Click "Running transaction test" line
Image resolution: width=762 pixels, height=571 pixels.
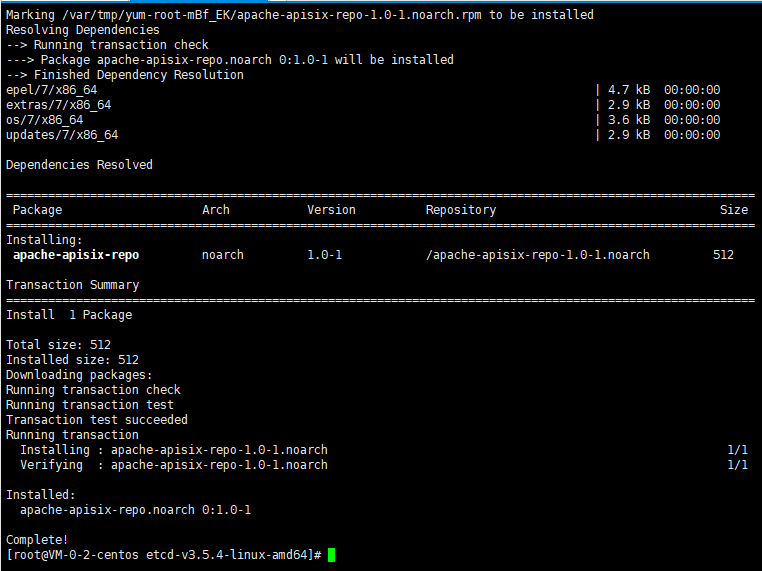(90, 405)
